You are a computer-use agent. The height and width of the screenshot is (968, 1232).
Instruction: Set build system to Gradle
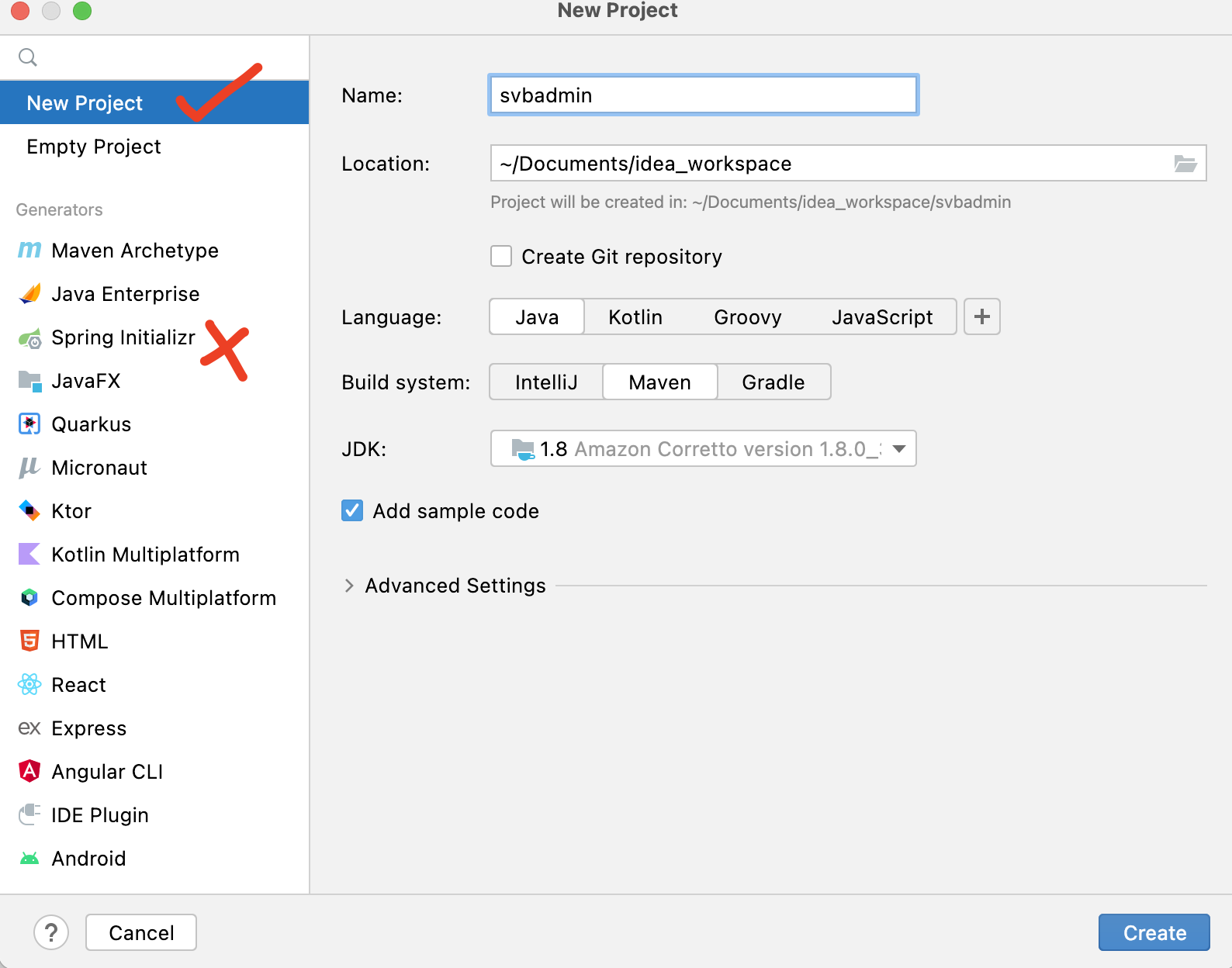point(773,382)
